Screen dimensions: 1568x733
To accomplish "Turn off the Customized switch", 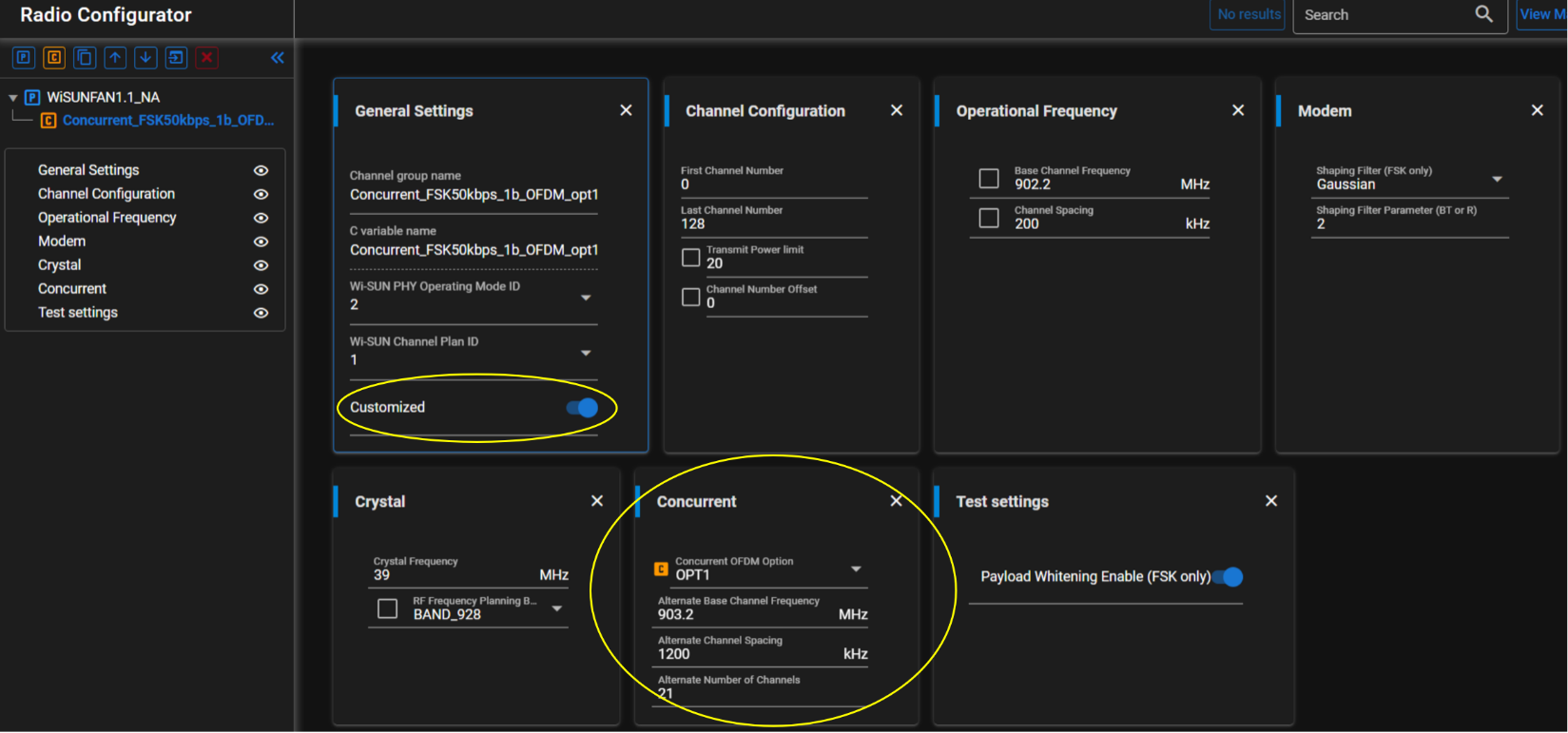I will point(581,408).
